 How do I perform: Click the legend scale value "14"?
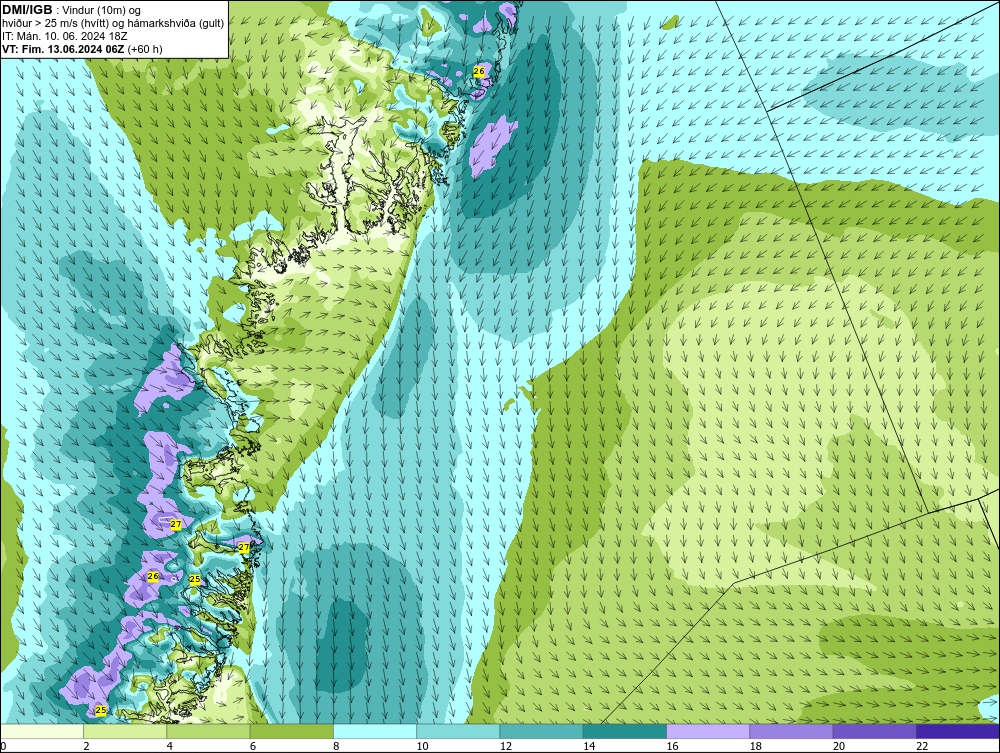tap(589, 746)
